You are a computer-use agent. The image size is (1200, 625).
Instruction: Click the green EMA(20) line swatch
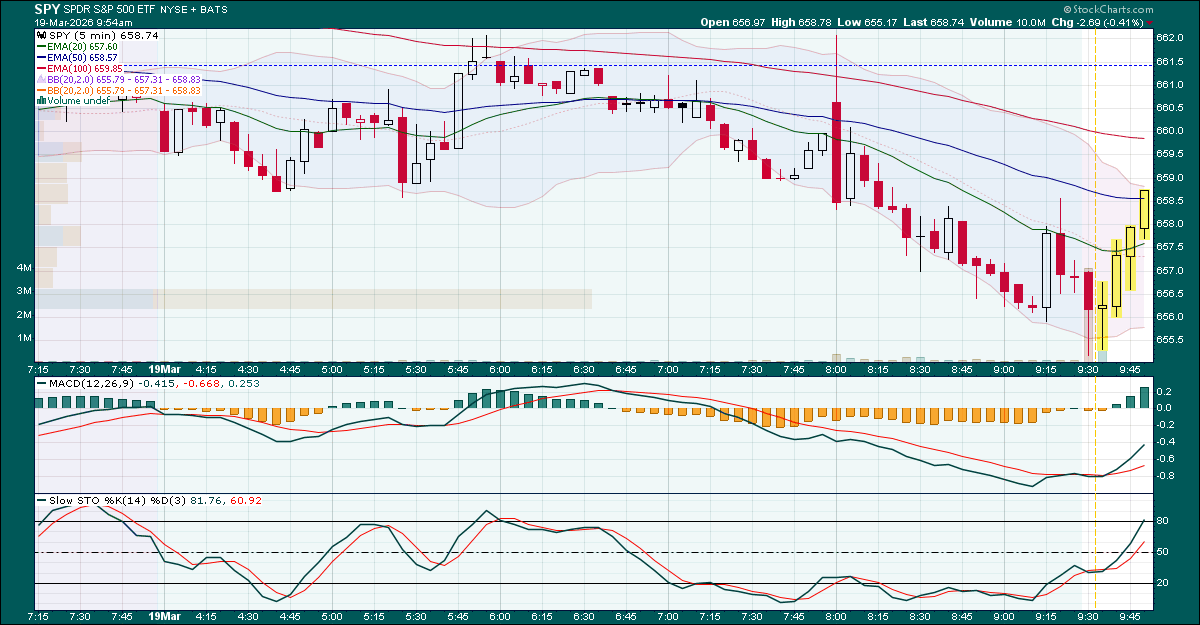click(x=41, y=46)
